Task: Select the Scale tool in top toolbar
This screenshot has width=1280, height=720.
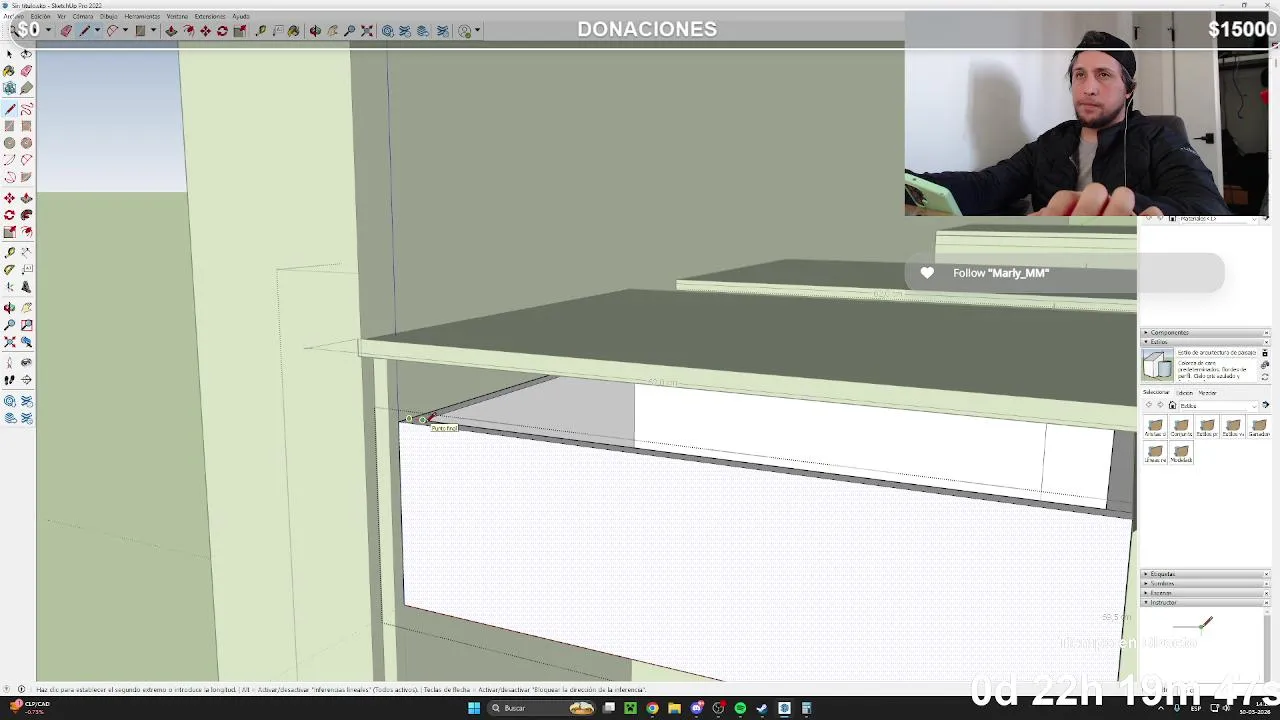Action: [240, 31]
